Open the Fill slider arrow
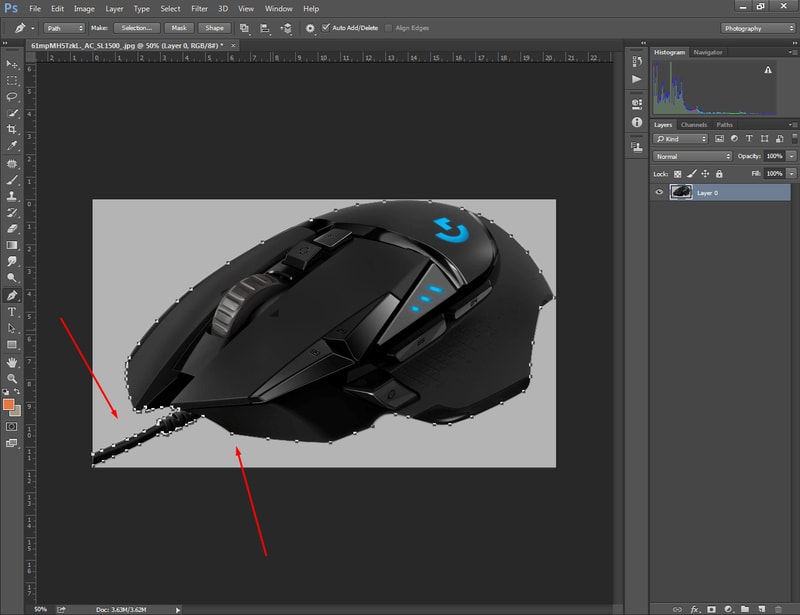Viewport: 800px width, 615px height. [791, 174]
